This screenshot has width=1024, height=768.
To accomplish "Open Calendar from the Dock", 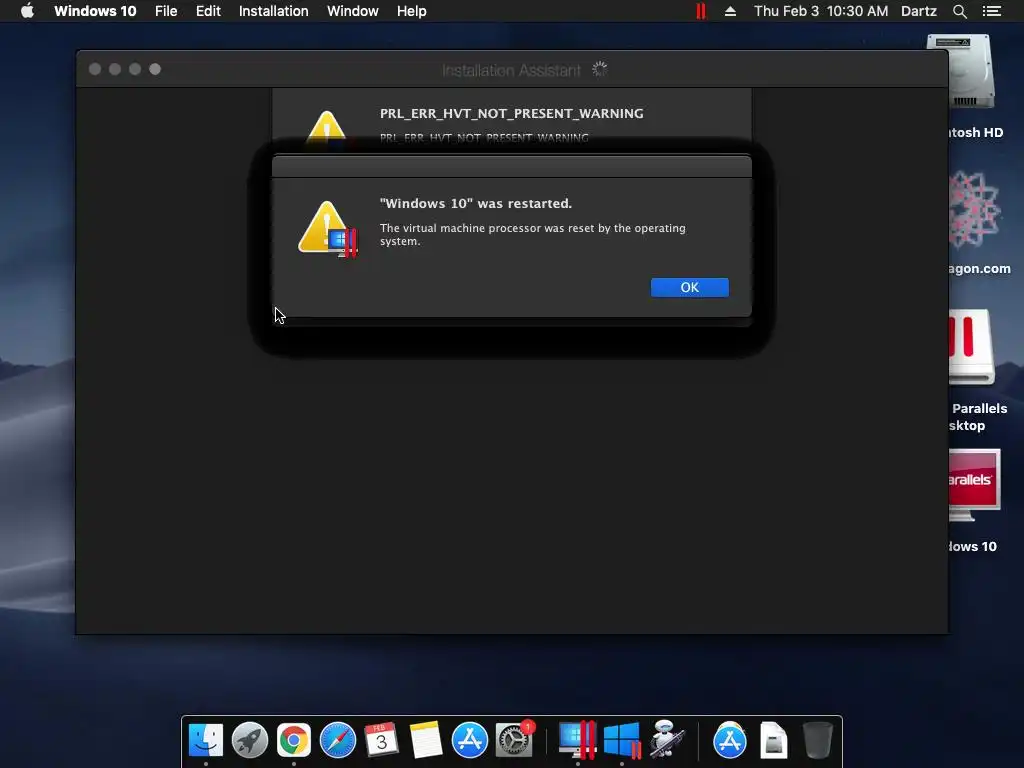I will [x=381, y=740].
